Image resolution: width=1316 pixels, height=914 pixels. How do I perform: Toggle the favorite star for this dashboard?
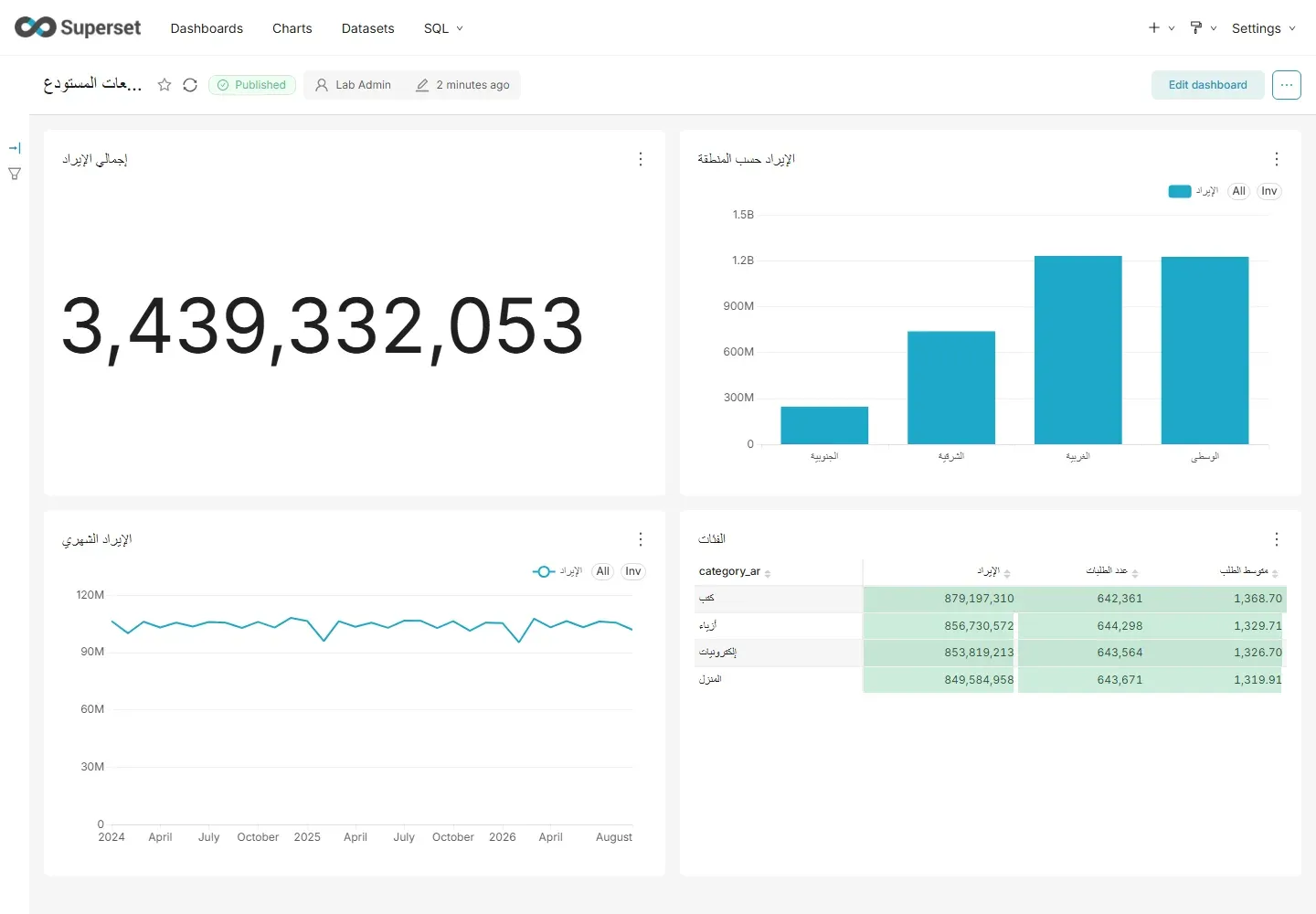164,85
